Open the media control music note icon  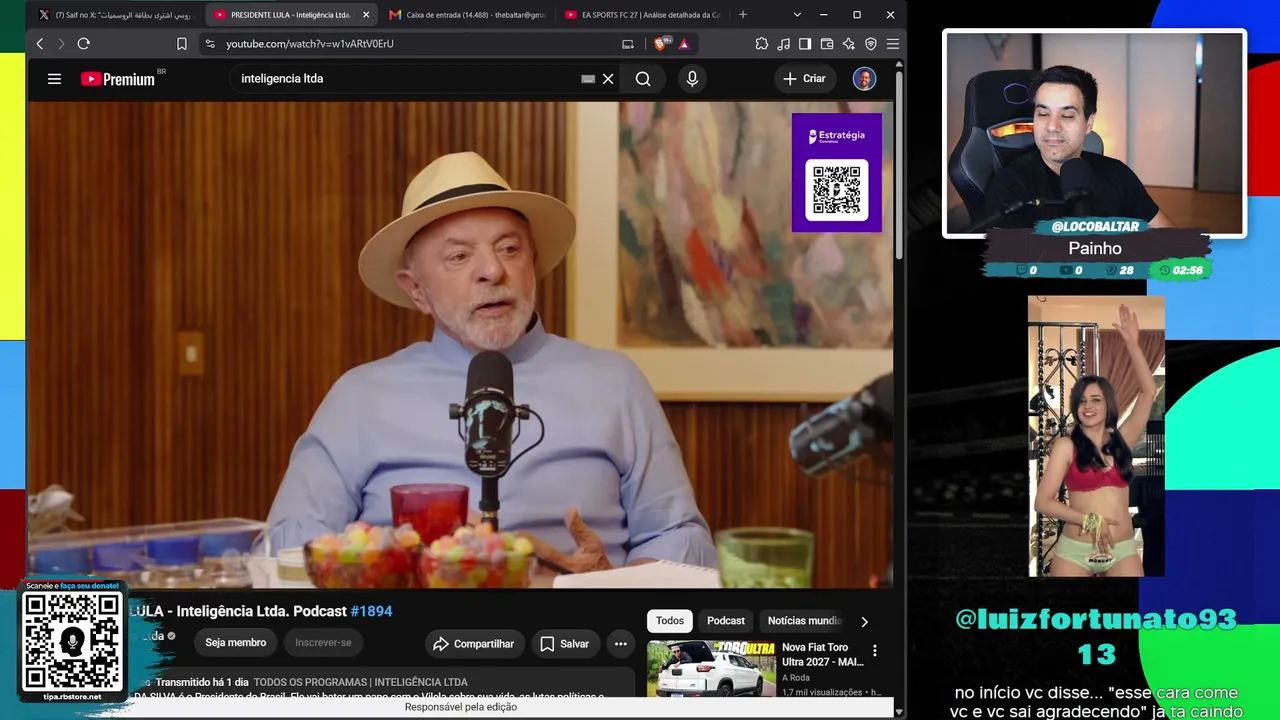click(x=784, y=44)
